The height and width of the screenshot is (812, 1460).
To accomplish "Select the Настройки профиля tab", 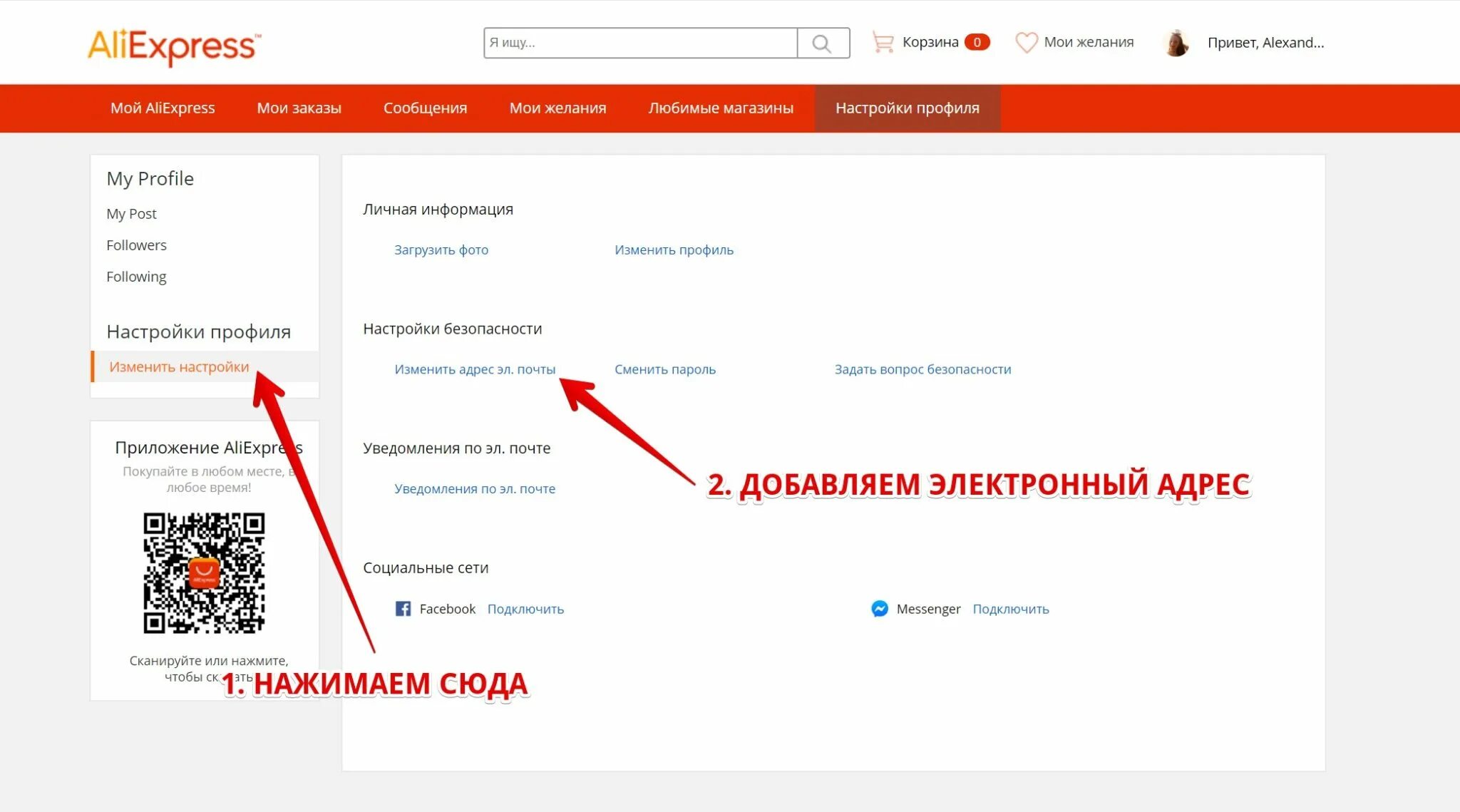I will [x=908, y=108].
